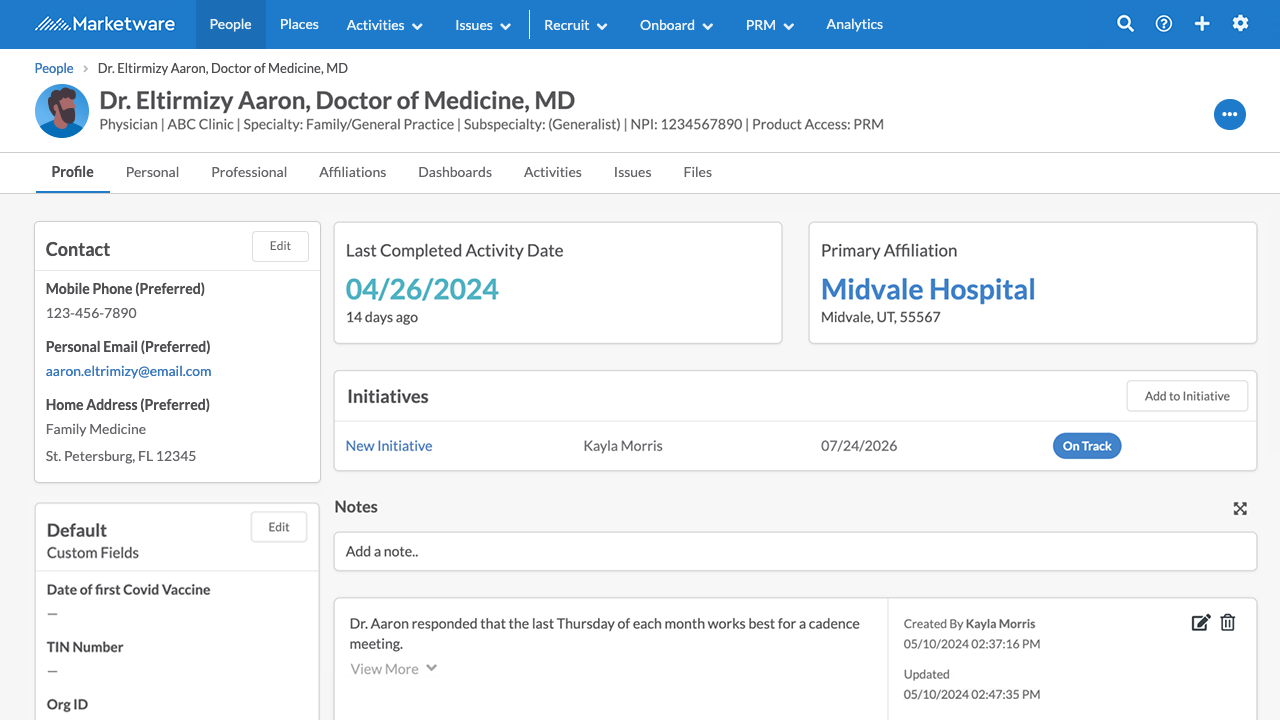
Task: Click the Marketware logo
Action: 105,24
